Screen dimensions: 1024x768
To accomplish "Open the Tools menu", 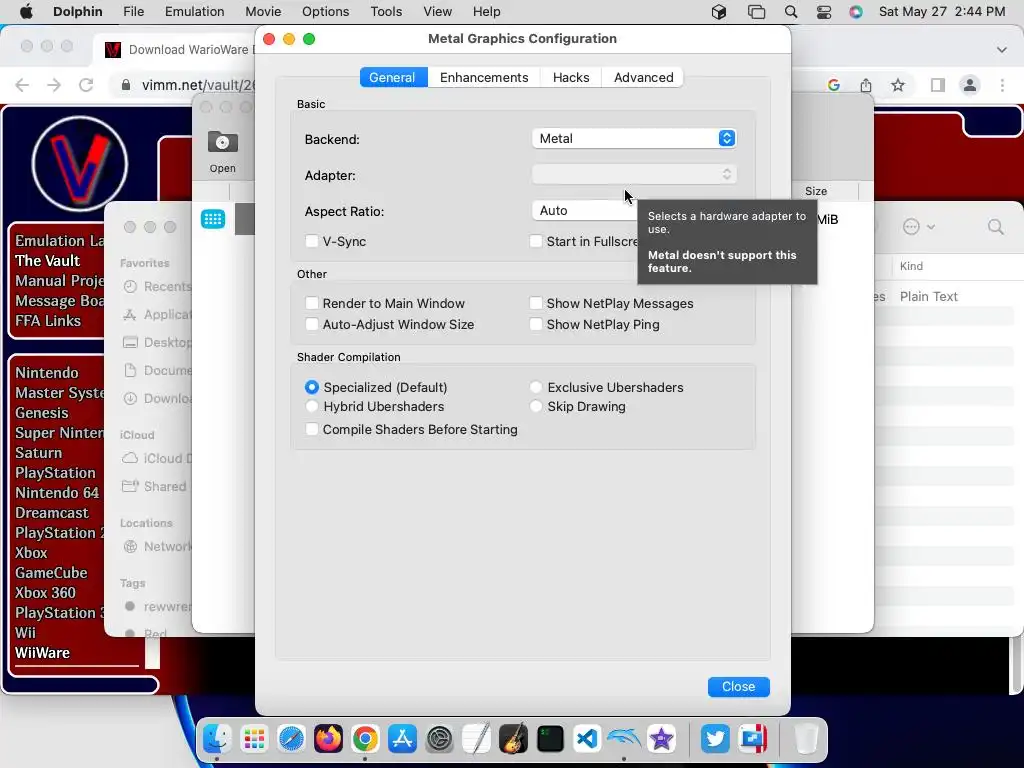I will coord(386,12).
